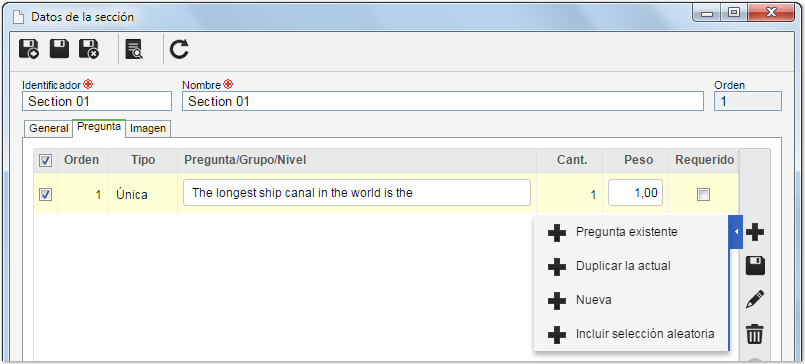Click the Peso field showing 1,00
This screenshot has height=364, width=805.
tap(636, 193)
